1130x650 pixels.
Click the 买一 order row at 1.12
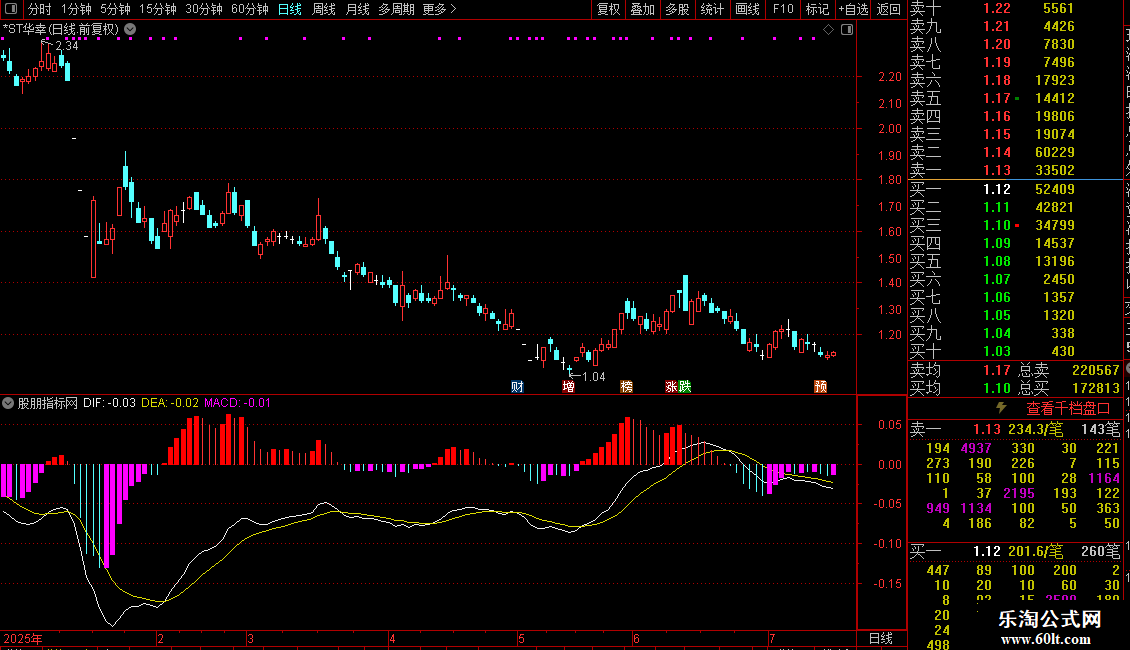[x=1016, y=189]
